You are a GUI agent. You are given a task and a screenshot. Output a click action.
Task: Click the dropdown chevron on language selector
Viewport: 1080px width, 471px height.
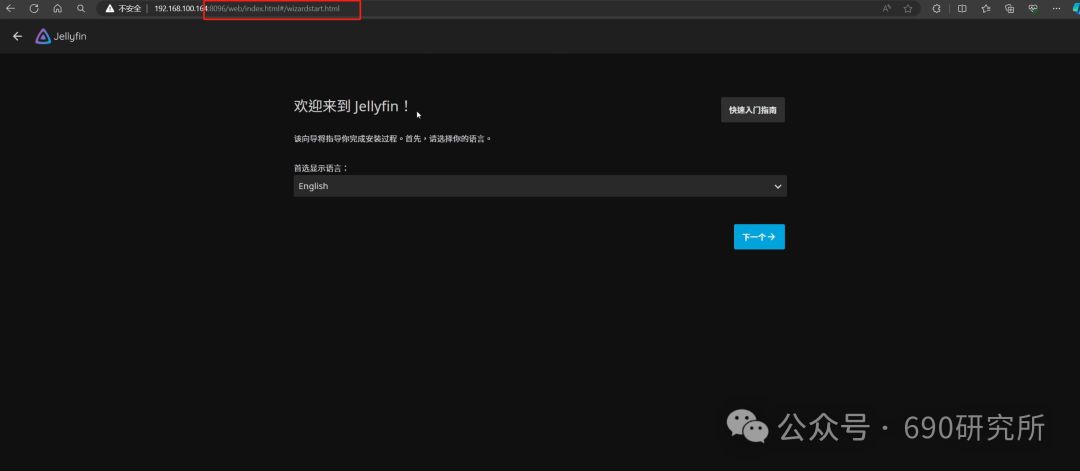pyautogui.click(x=778, y=187)
